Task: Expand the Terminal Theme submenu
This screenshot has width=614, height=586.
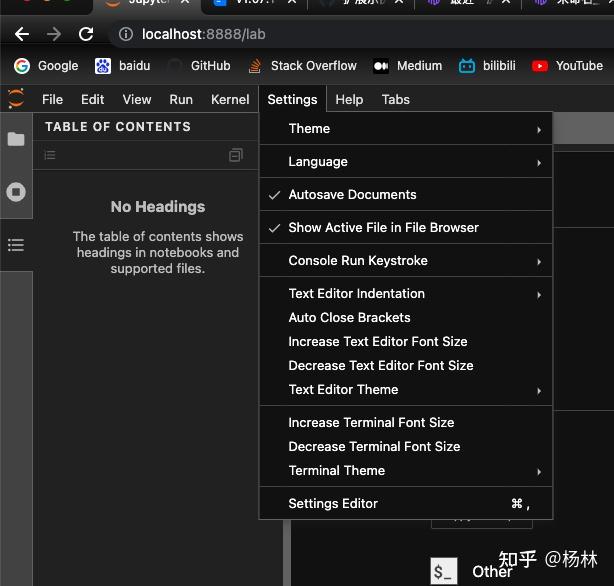Action: [x=406, y=470]
